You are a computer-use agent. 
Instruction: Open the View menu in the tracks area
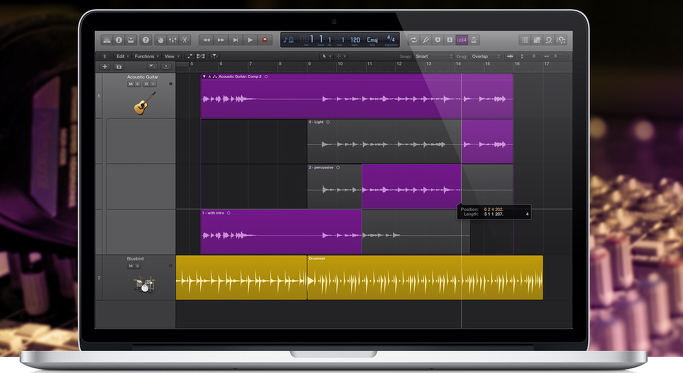[x=171, y=56]
